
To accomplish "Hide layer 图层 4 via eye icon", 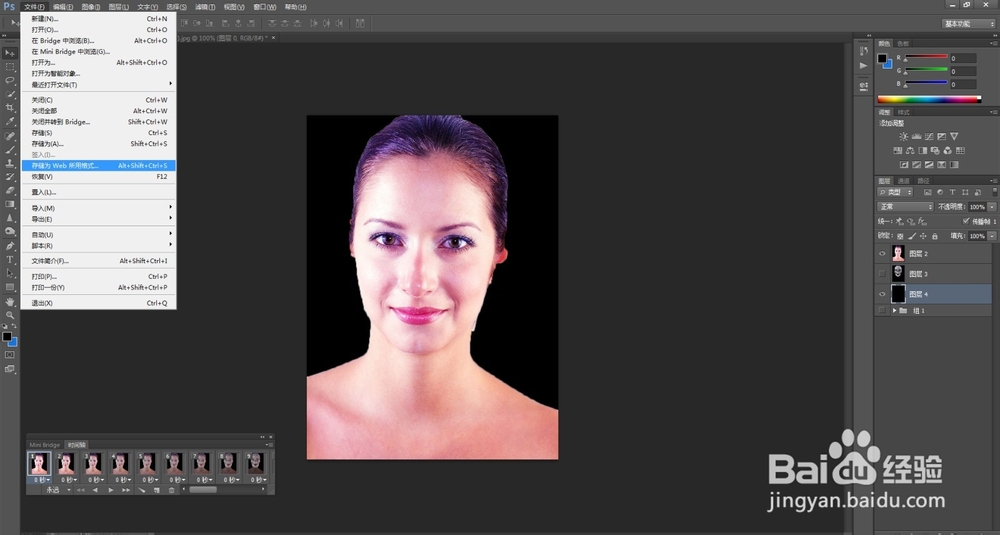I will (x=882, y=294).
